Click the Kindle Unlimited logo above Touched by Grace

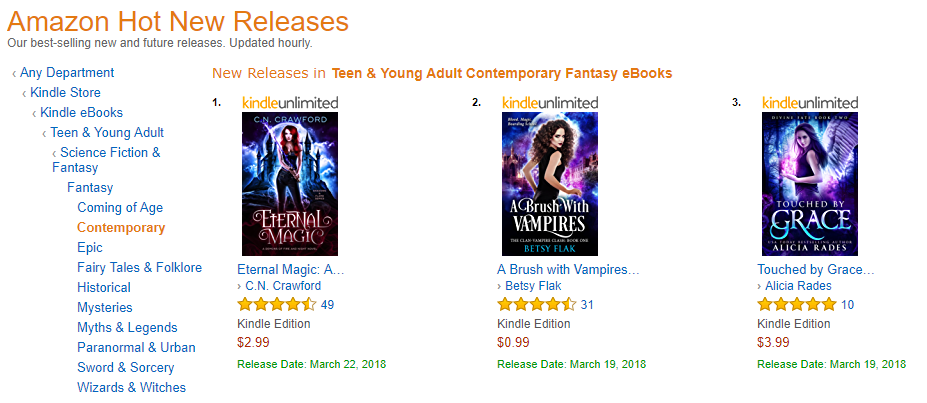[810, 102]
